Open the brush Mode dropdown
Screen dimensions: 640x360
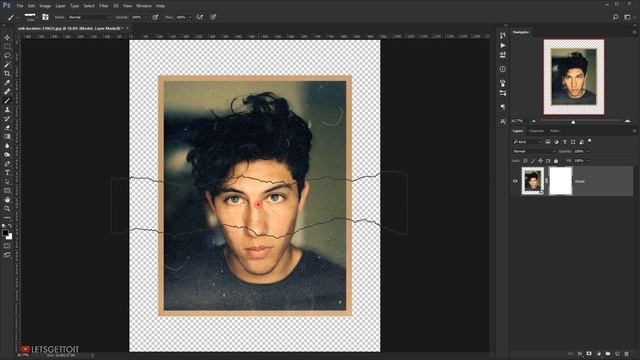click(x=89, y=17)
